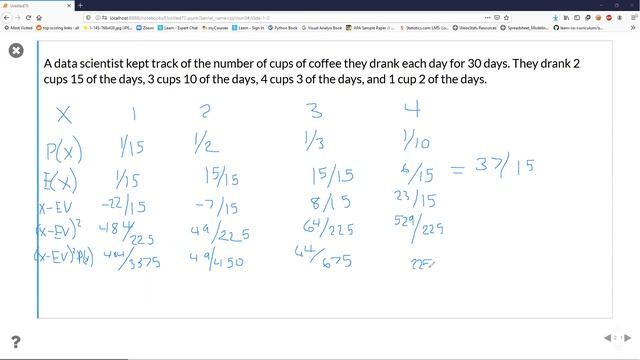The width and height of the screenshot is (640, 360).
Task: Toggle the sidebar view icon
Action: pos(577,18)
